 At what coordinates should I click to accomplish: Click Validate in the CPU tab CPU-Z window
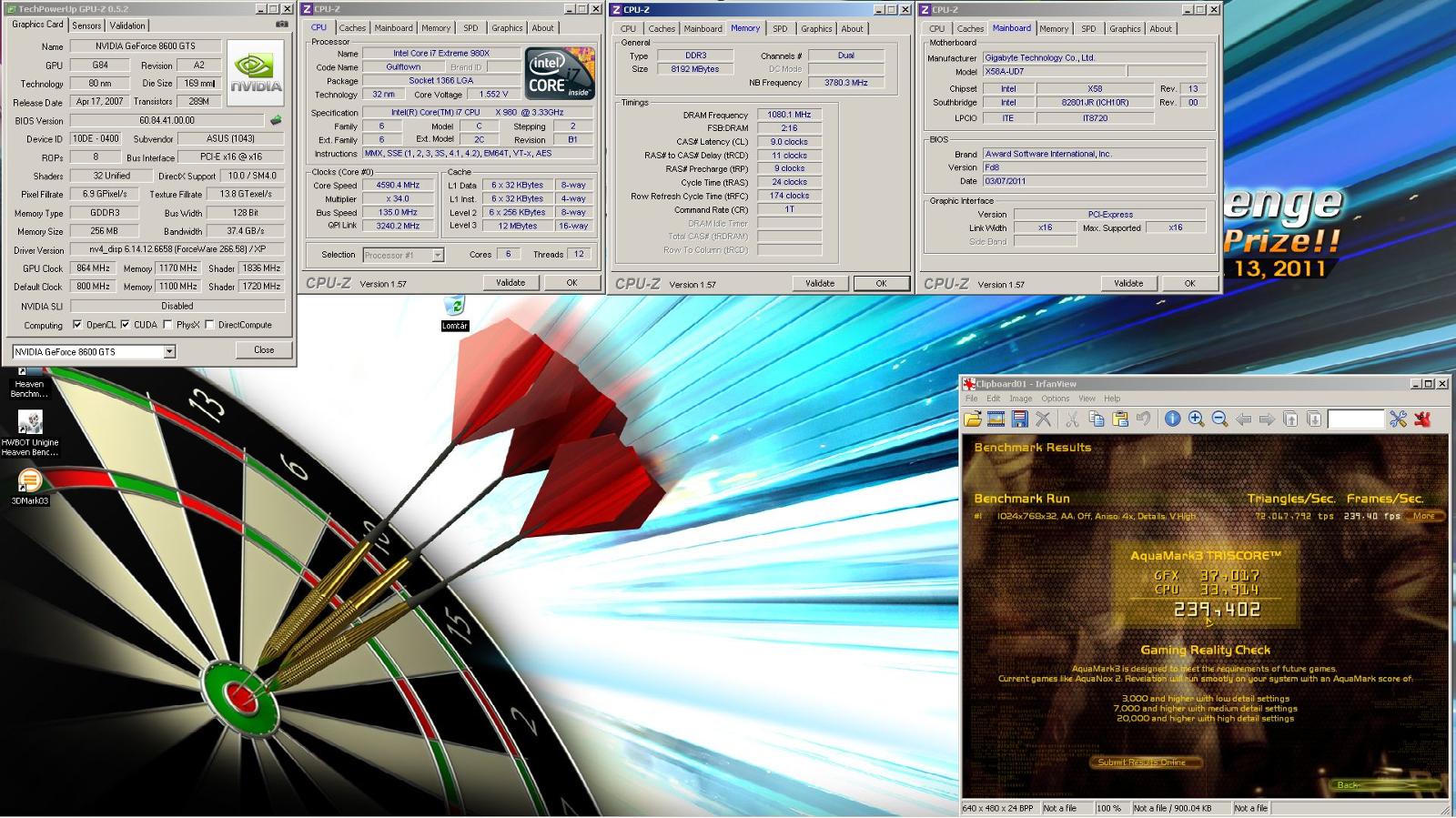pyautogui.click(x=511, y=283)
